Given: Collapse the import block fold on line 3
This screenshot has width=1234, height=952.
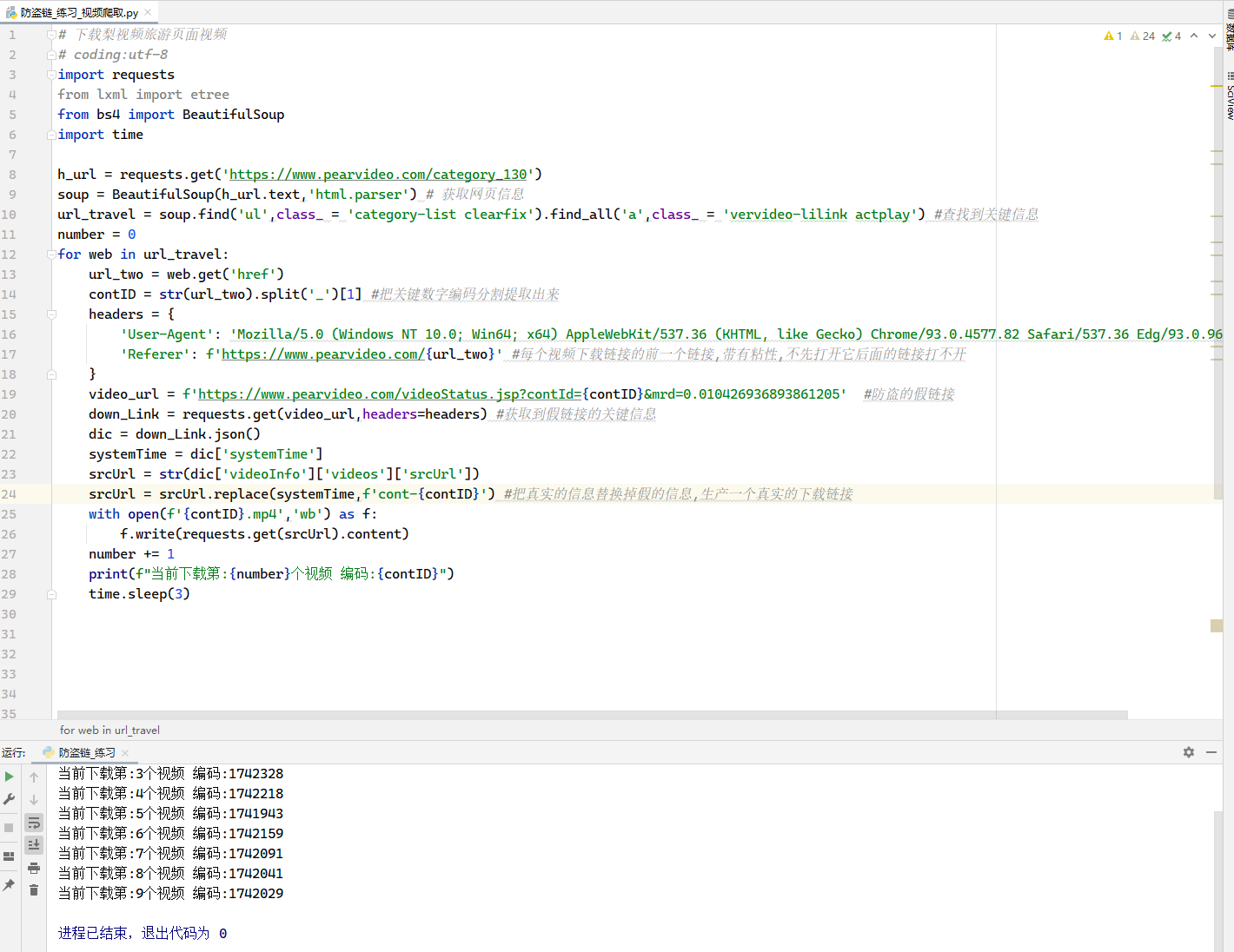Looking at the screenshot, I should [51, 75].
